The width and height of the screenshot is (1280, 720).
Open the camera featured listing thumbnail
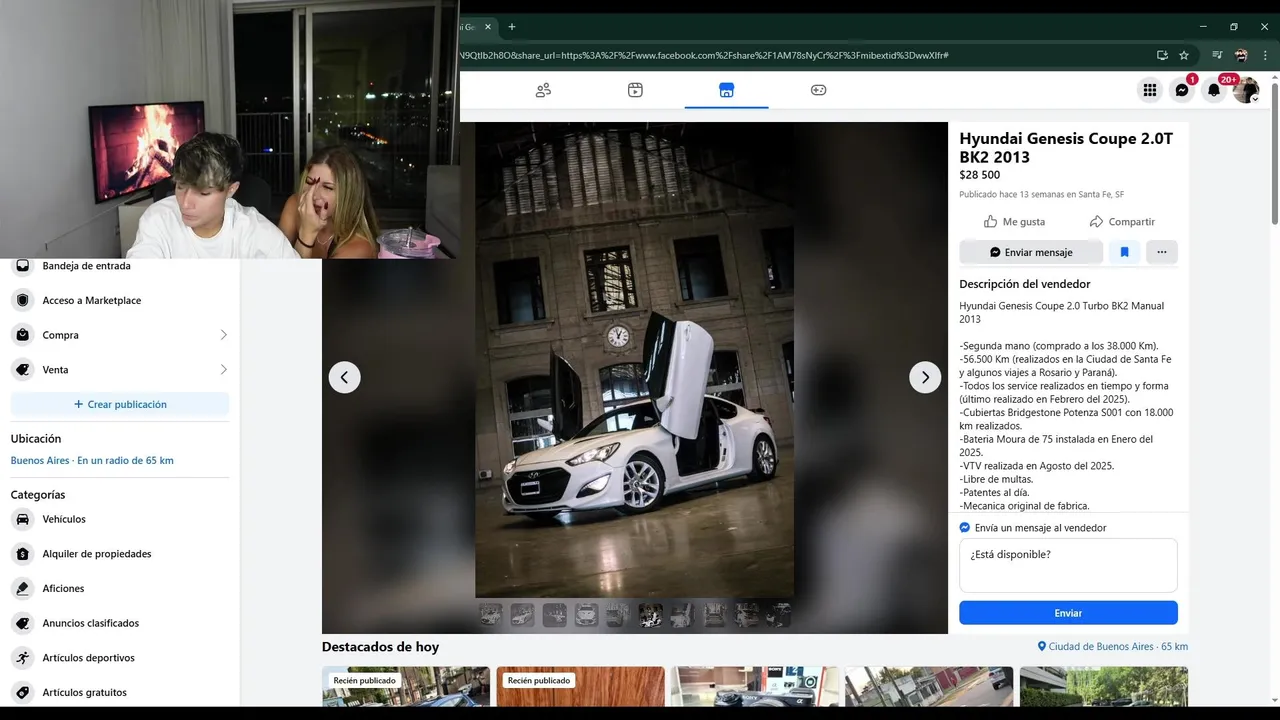pos(755,687)
